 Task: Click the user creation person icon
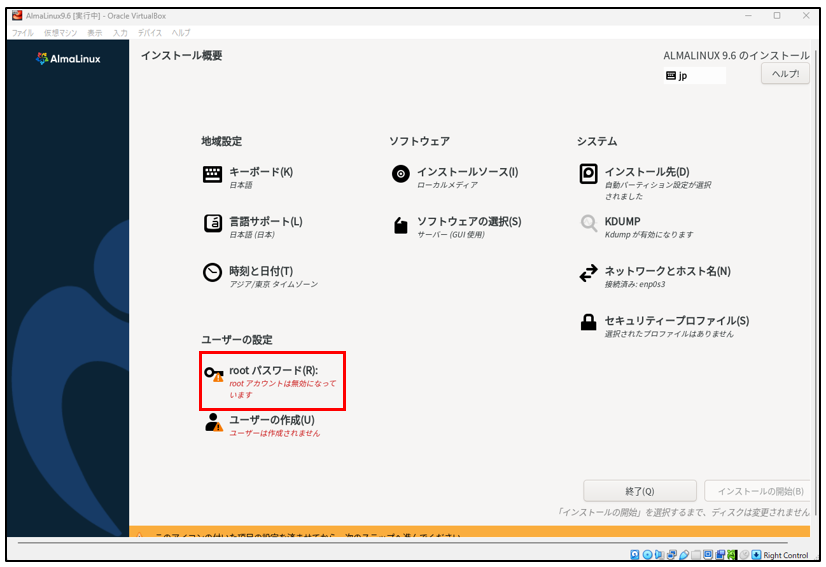(x=213, y=423)
